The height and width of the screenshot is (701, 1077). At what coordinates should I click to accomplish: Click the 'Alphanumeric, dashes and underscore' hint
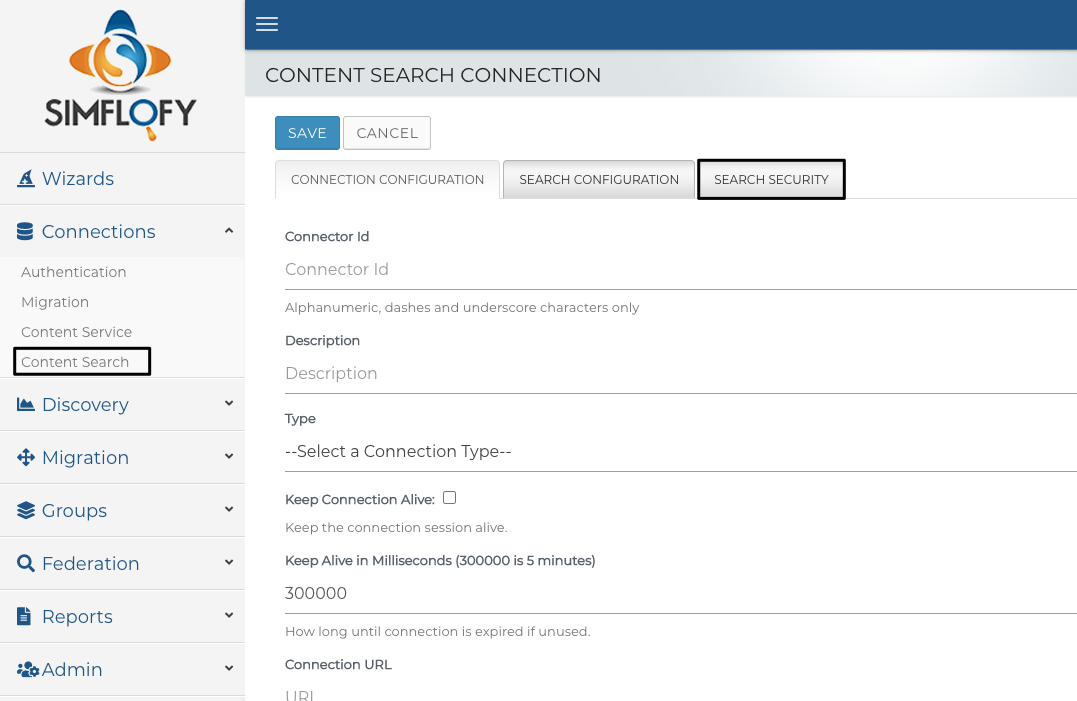point(462,308)
